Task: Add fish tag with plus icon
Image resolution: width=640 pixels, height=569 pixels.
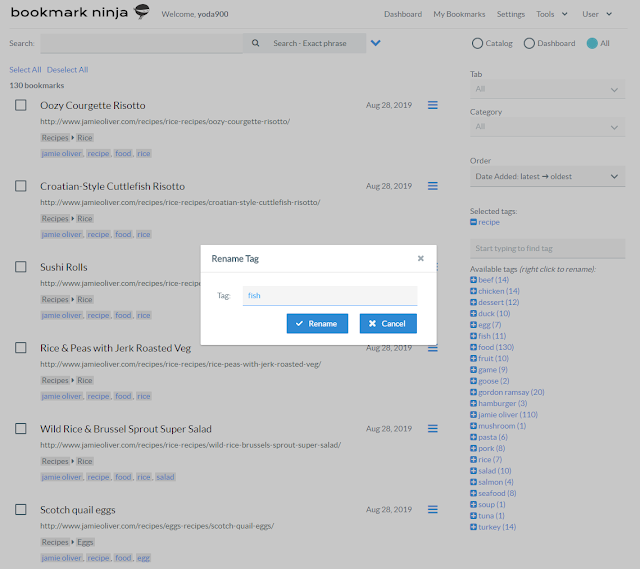Action: [473, 336]
